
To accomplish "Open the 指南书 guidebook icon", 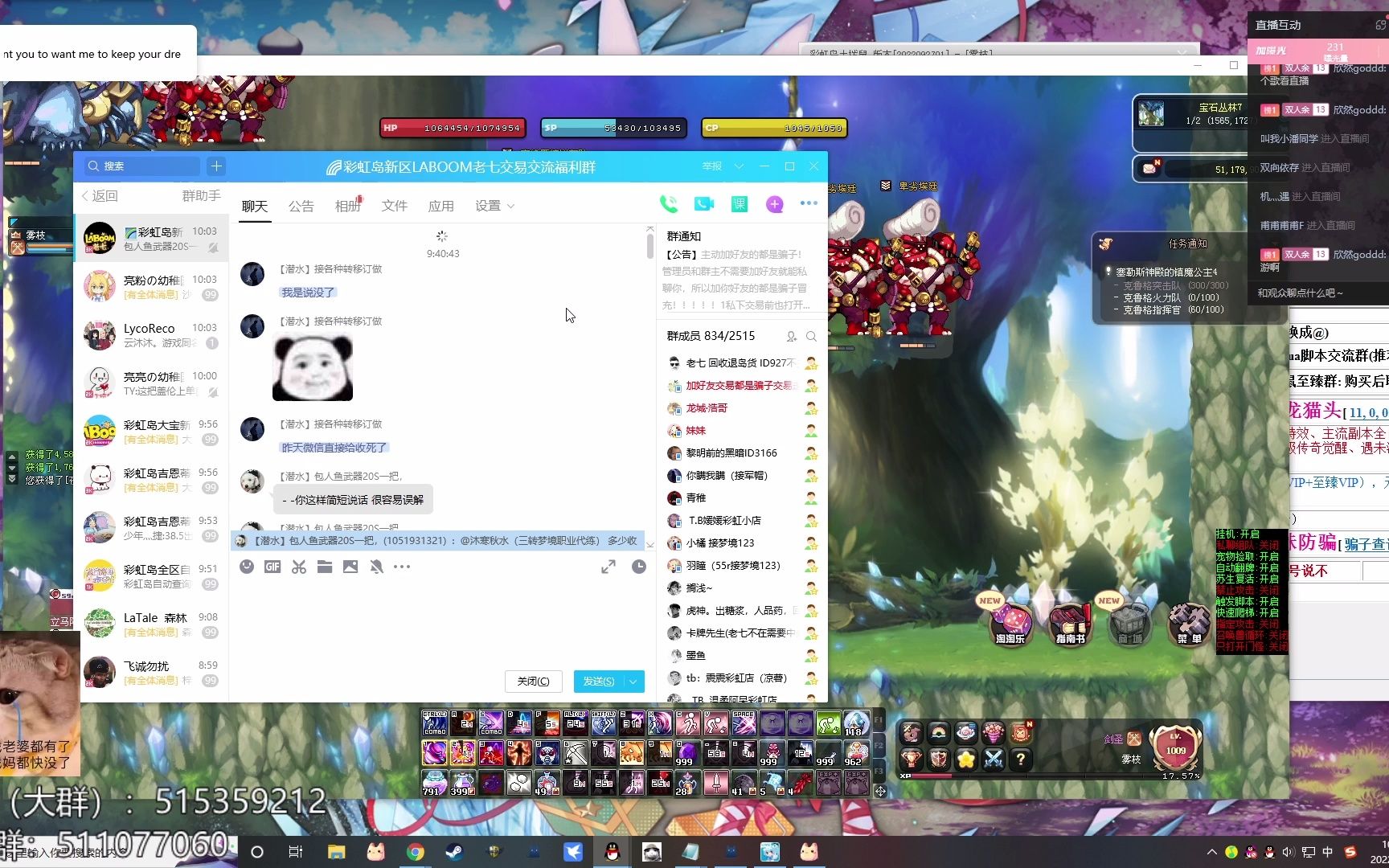I will [x=1070, y=624].
